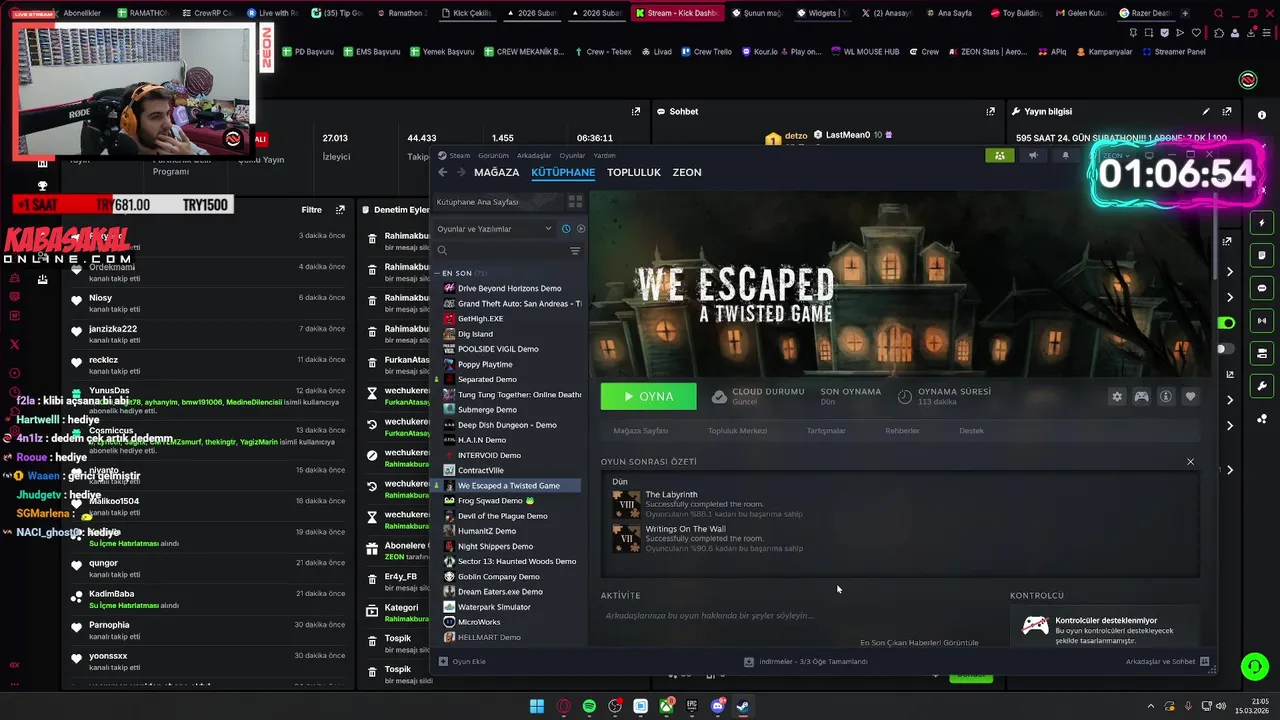
Task: Close the Oyun Sonrası Özeti panel
Action: coord(1190,462)
